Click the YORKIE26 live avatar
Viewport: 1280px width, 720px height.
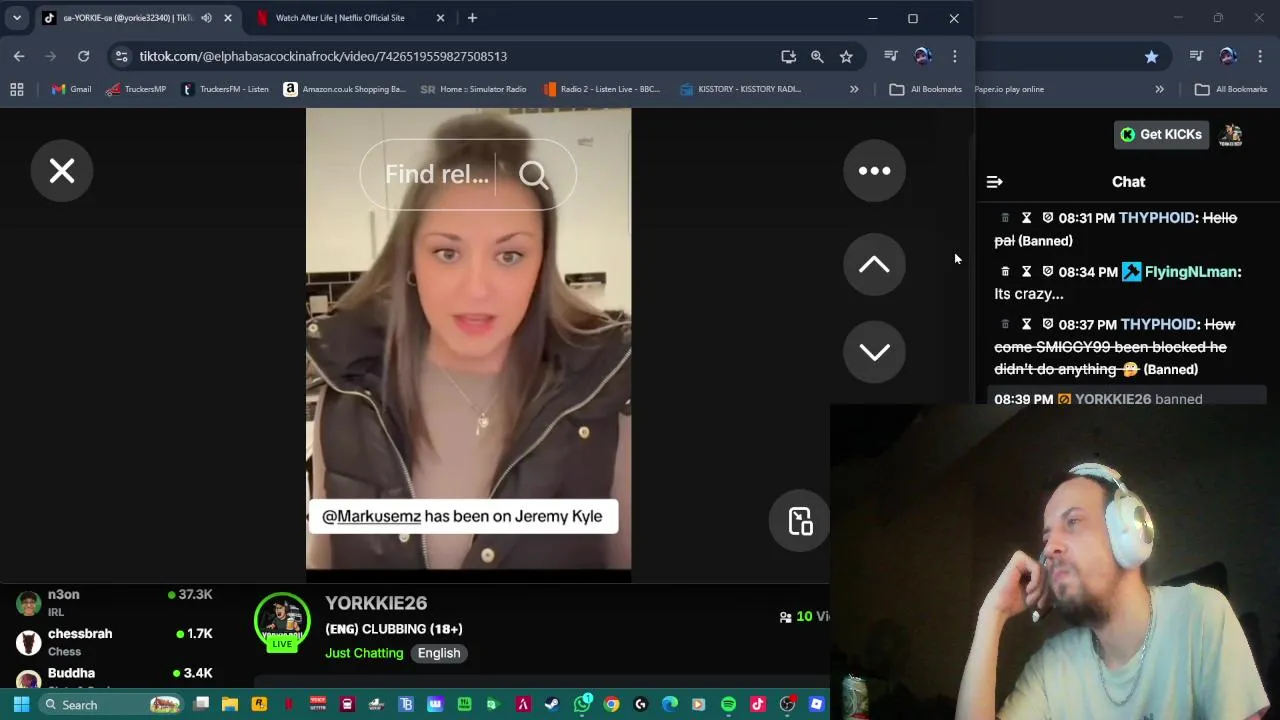point(282,622)
